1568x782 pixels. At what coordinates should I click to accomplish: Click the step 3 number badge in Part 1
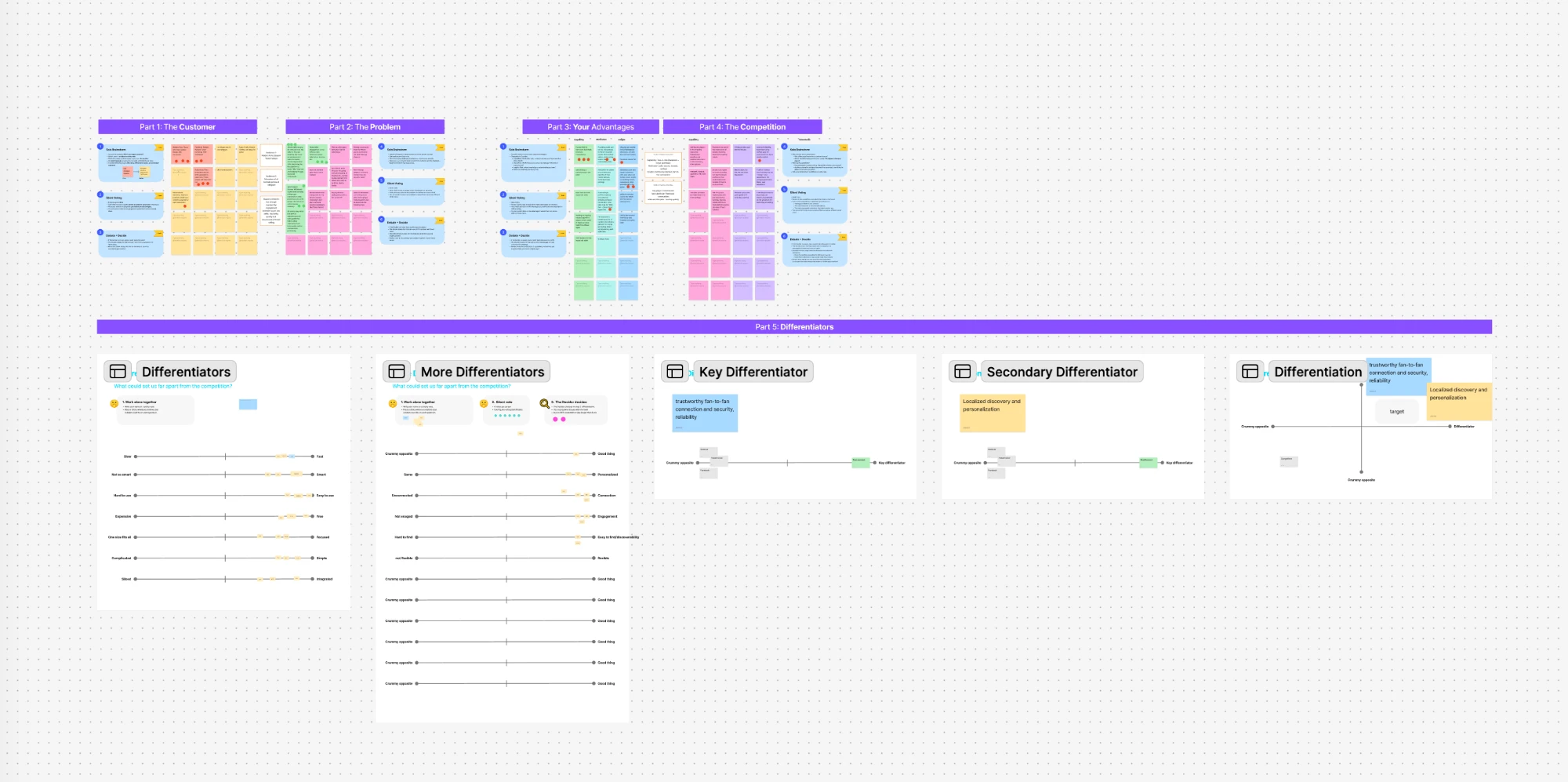100,232
